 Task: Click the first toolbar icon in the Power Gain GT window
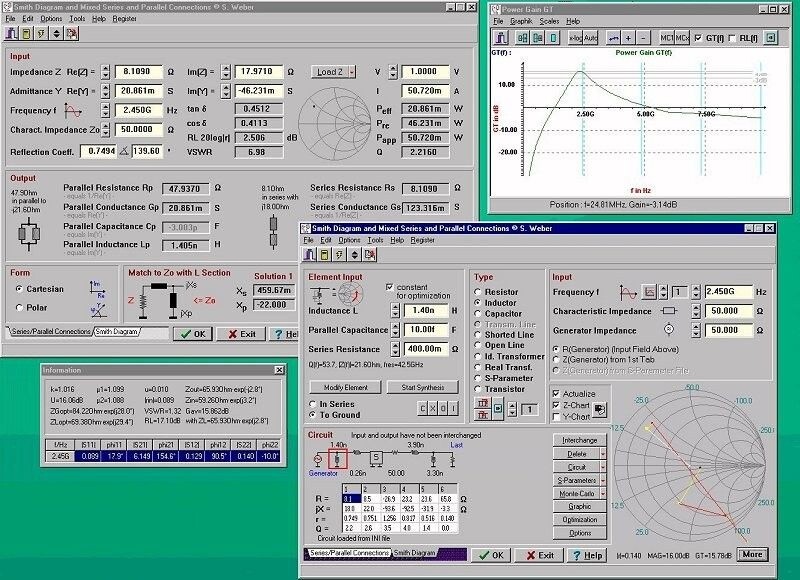501,38
